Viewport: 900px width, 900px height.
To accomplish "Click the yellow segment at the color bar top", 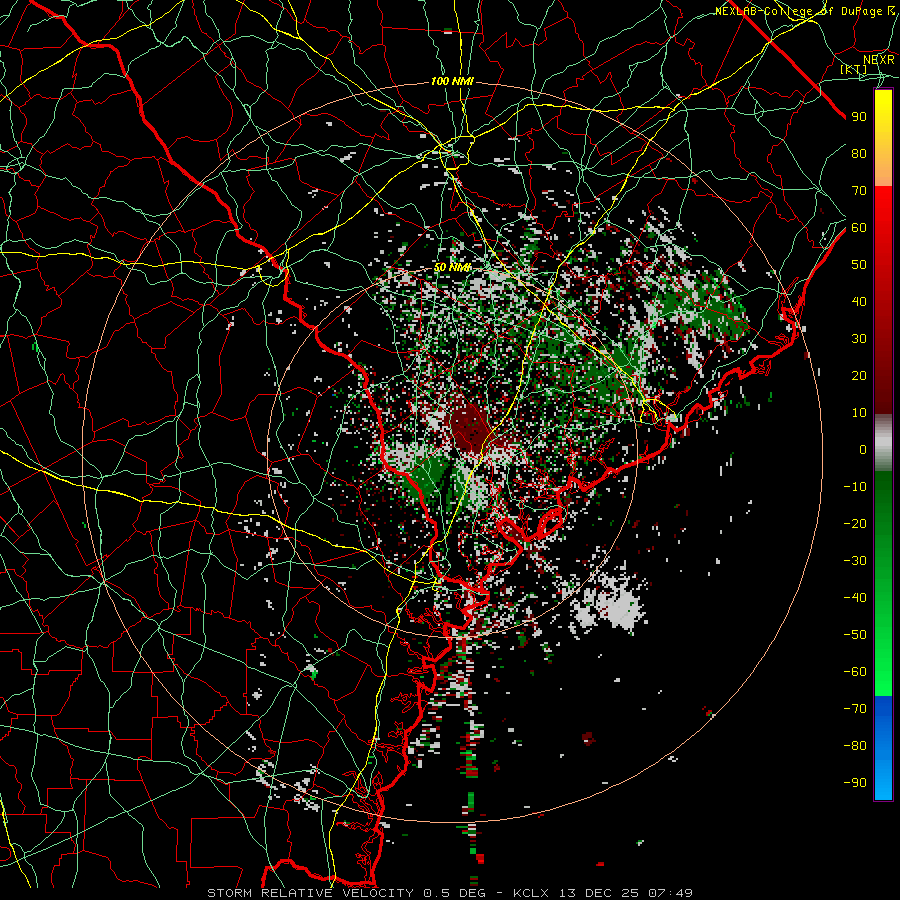I will [x=883, y=138].
